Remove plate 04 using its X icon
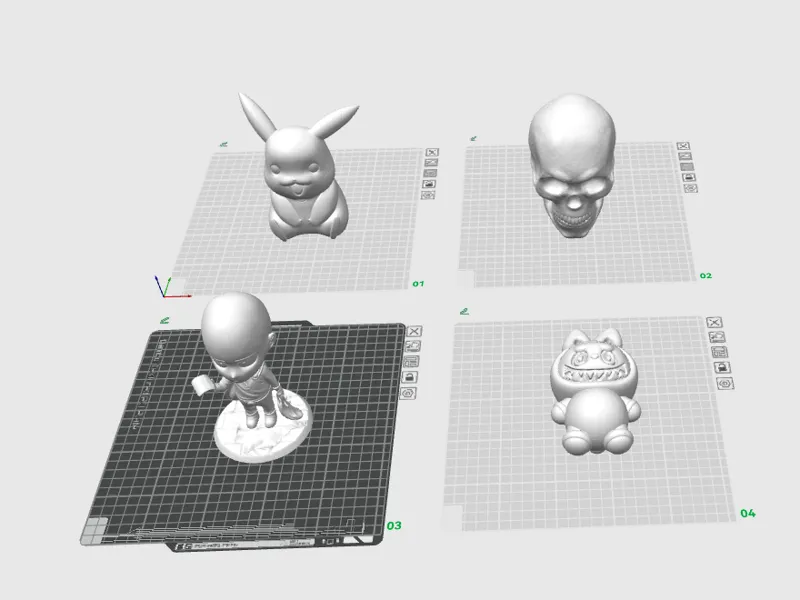 (x=714, y=322)
